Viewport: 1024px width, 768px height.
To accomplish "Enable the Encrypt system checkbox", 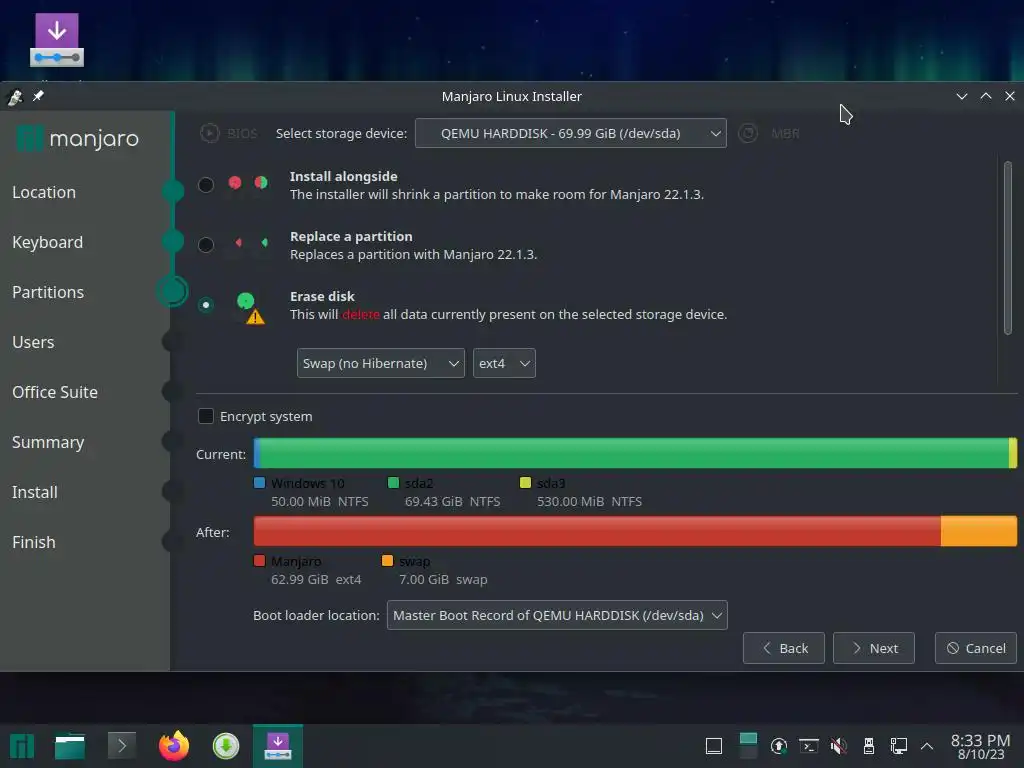I will tap(206, 416).
